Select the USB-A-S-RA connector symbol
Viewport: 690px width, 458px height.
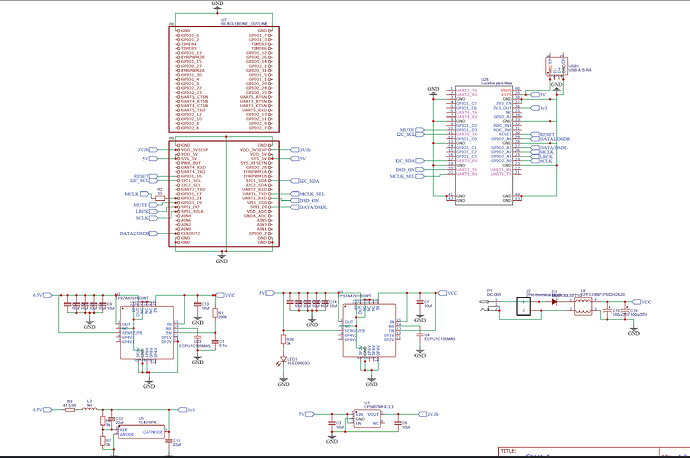click(556, 66)
